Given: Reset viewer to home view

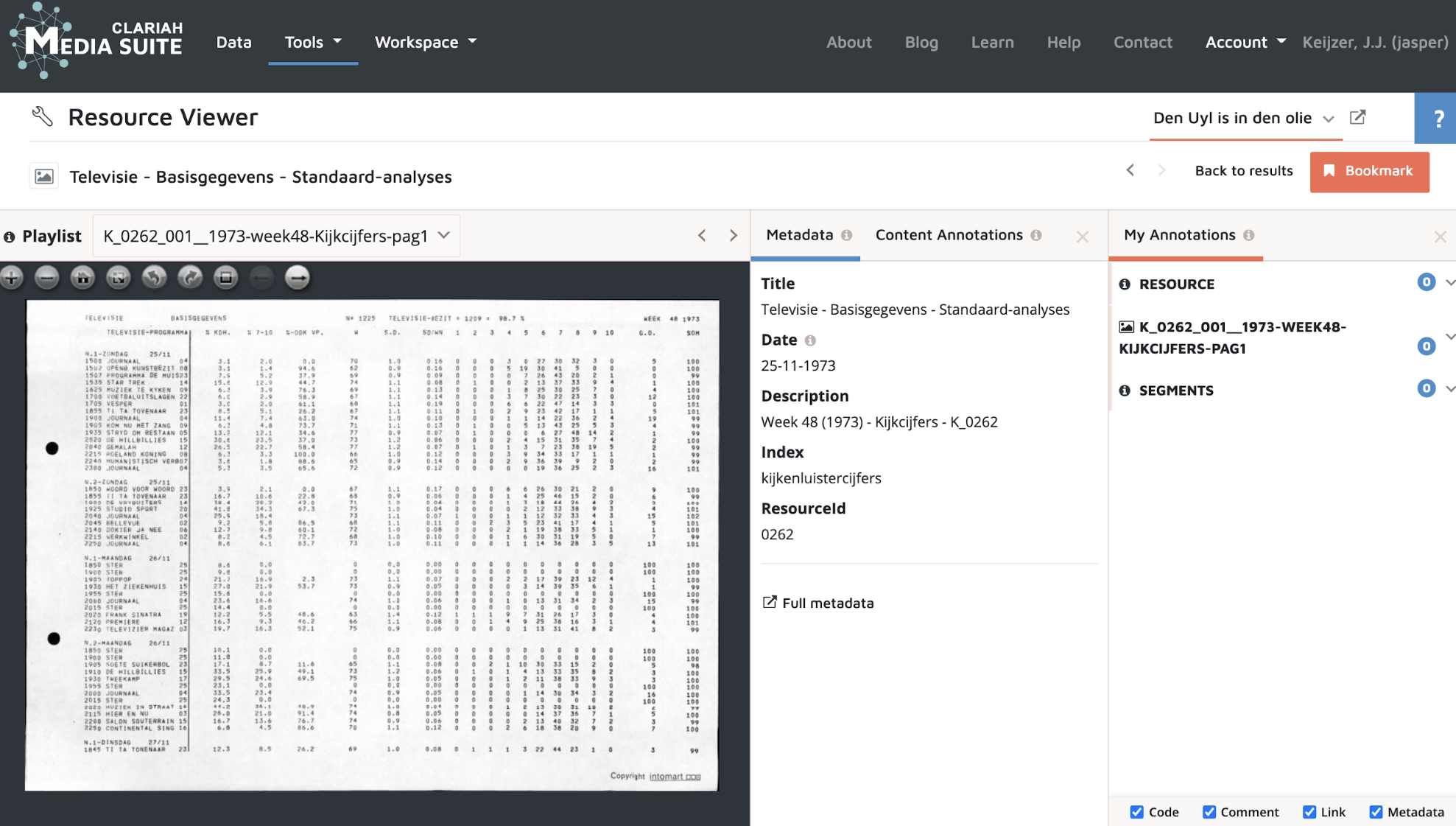Looking at the screenshot, I should click(x=82, y=278).
